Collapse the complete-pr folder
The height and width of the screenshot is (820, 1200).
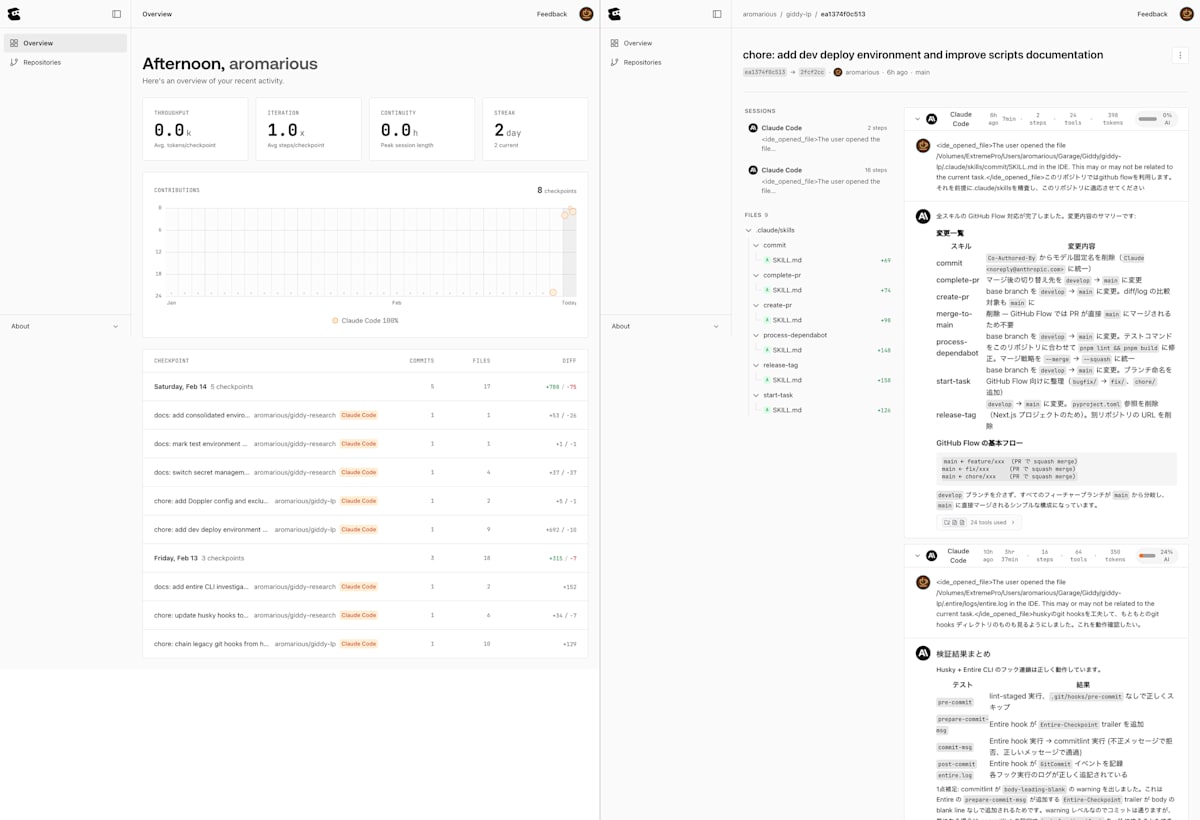point(757,275)
